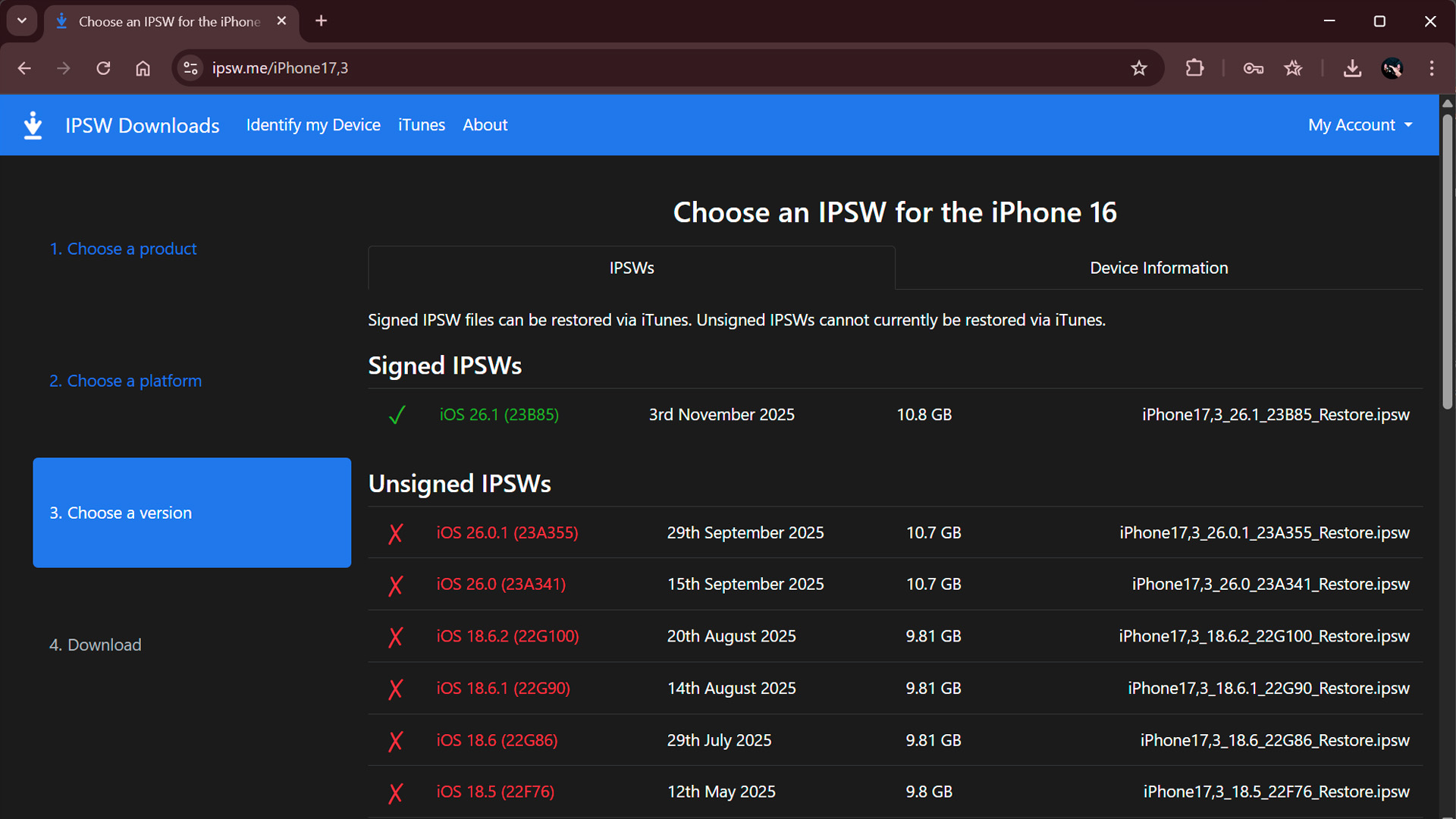The image size is (1456, 819).
Task: Open the browser profile avatar
Action: point(1392,68)
